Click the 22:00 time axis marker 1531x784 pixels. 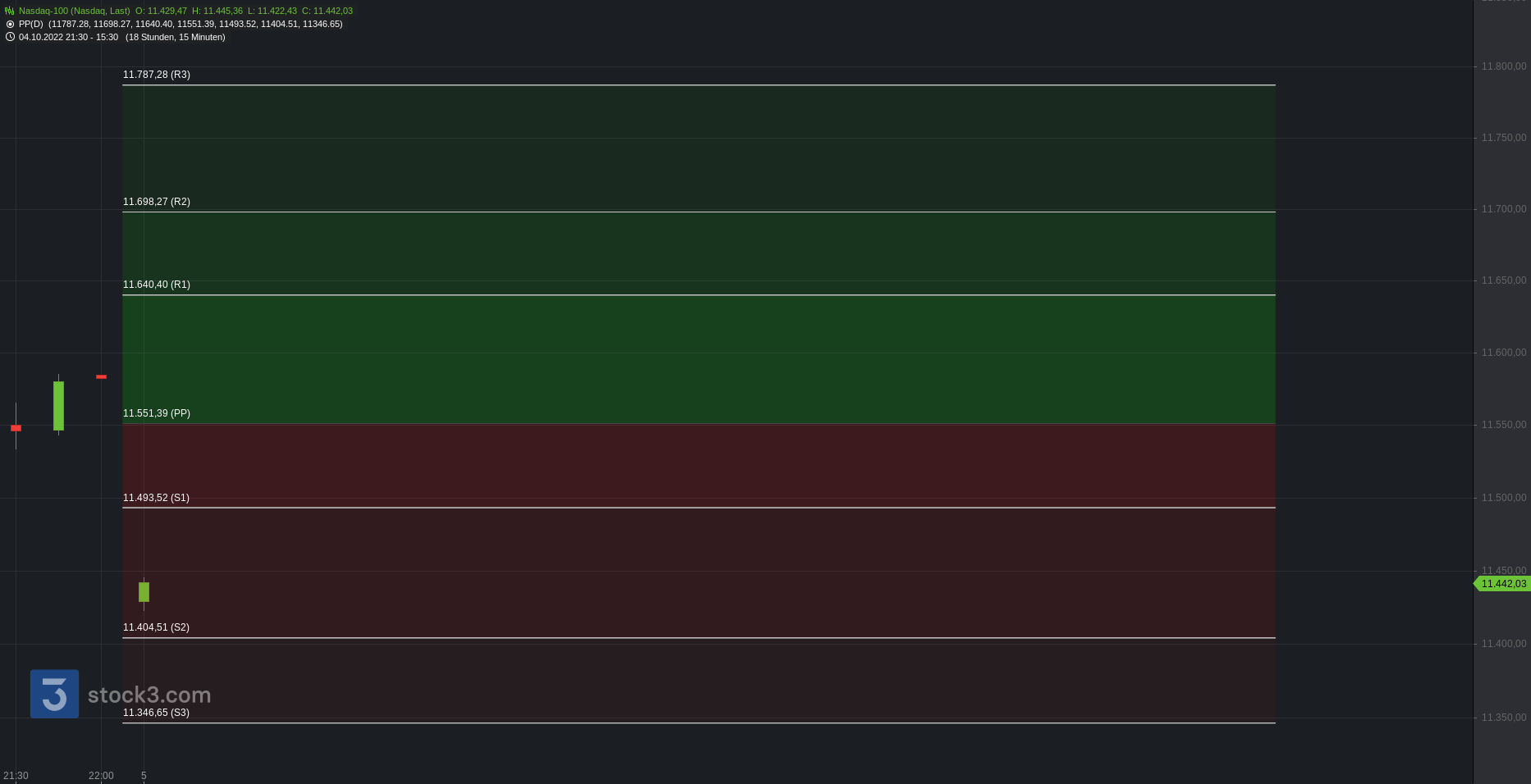(x=101, y=776)
